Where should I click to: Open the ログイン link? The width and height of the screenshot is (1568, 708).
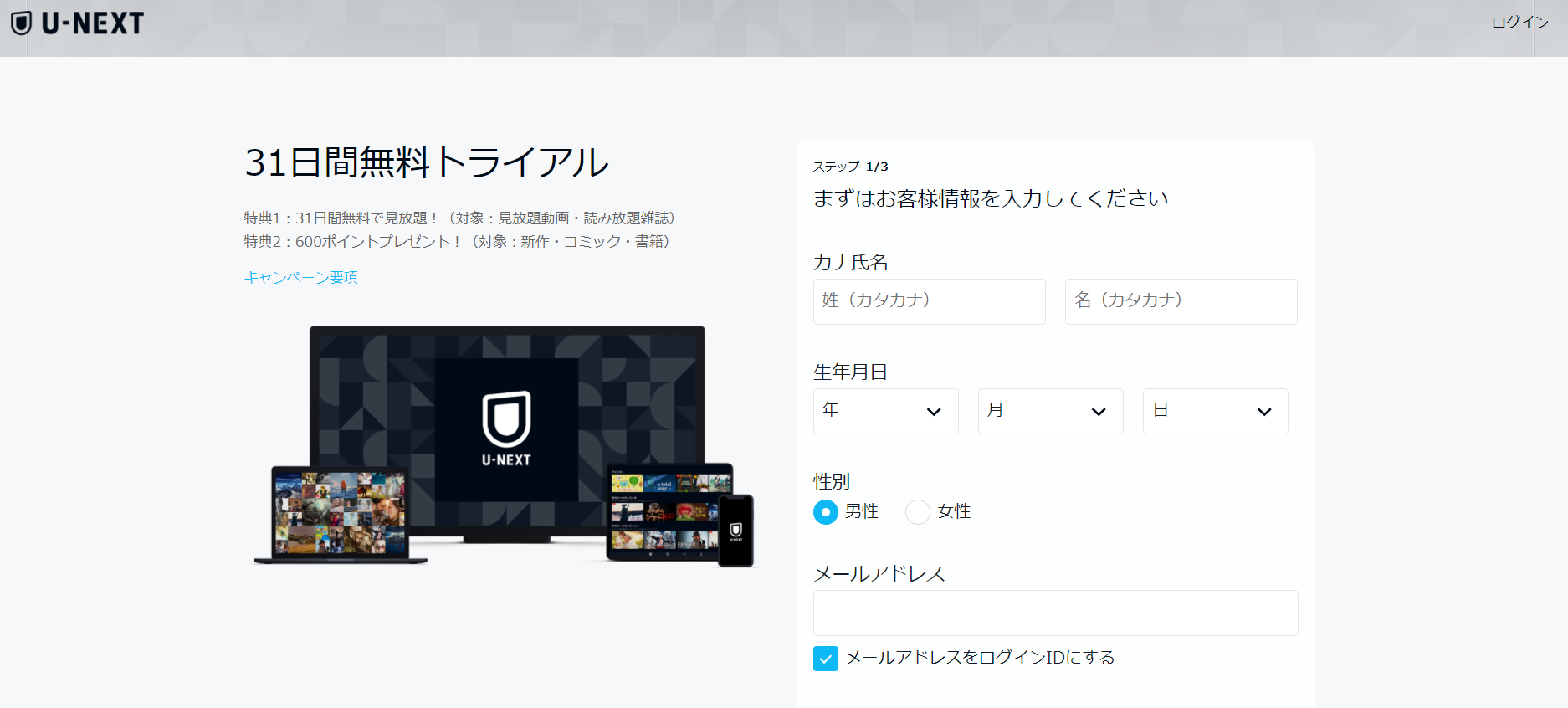(x=1519, y=23)
